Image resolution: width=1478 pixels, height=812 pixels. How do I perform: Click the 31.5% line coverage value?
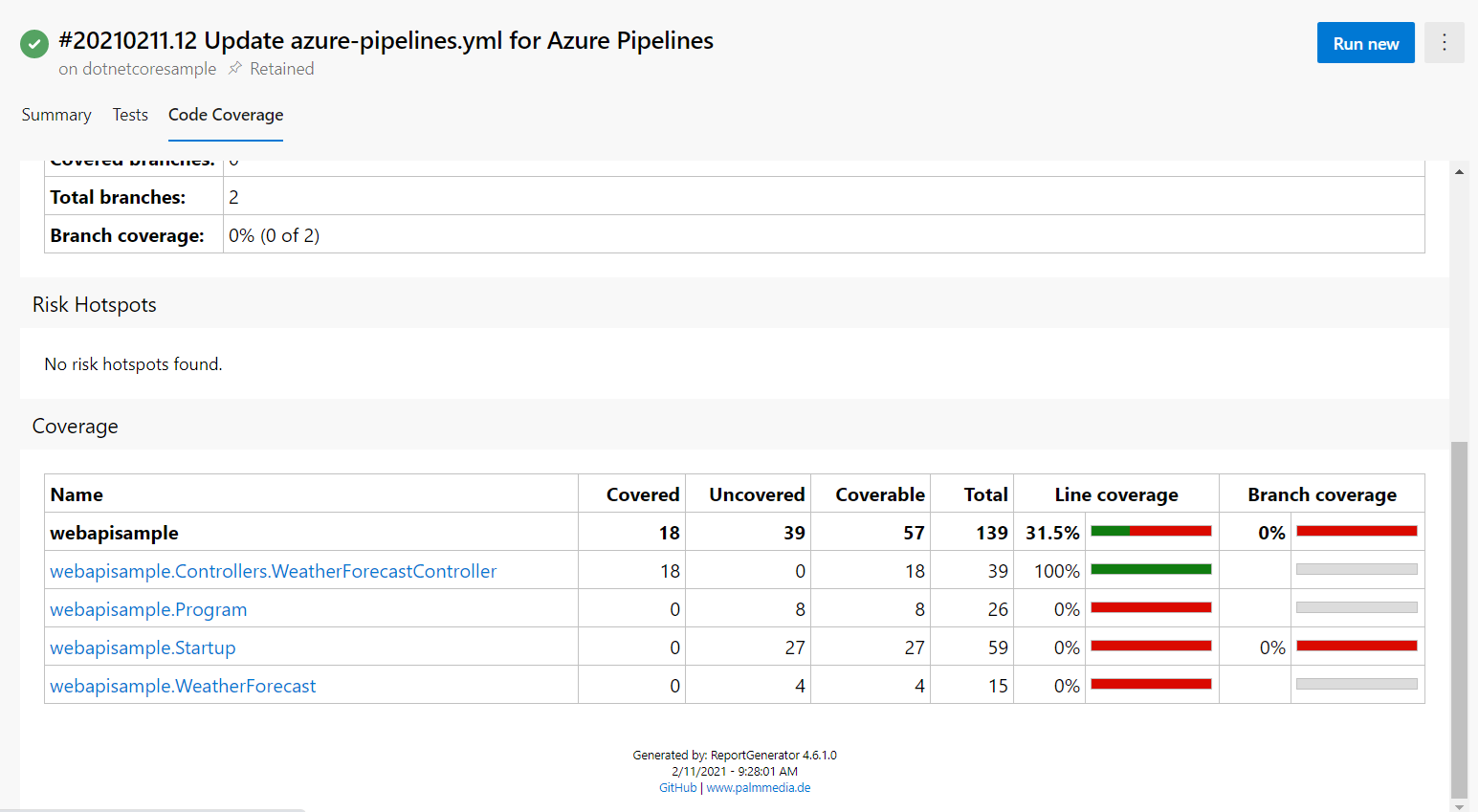coord(1052,533)
